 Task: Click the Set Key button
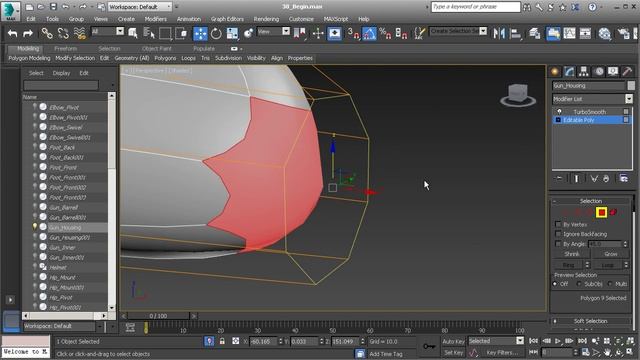(453, 352)
